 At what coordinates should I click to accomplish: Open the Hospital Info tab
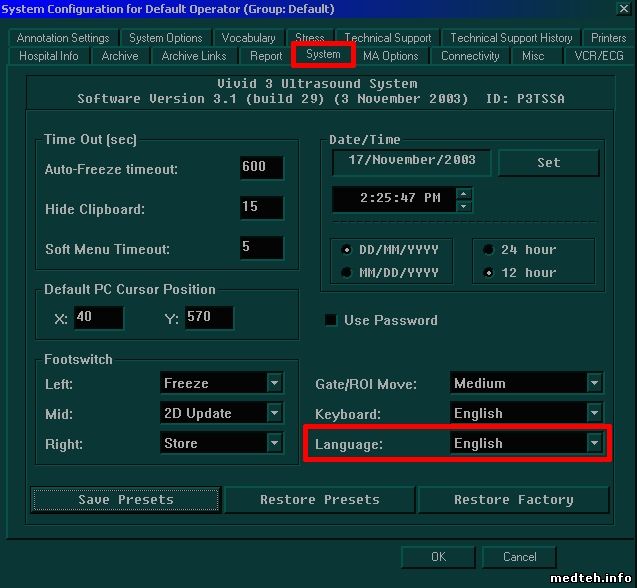pyautogui.click(x=48, y=56)
